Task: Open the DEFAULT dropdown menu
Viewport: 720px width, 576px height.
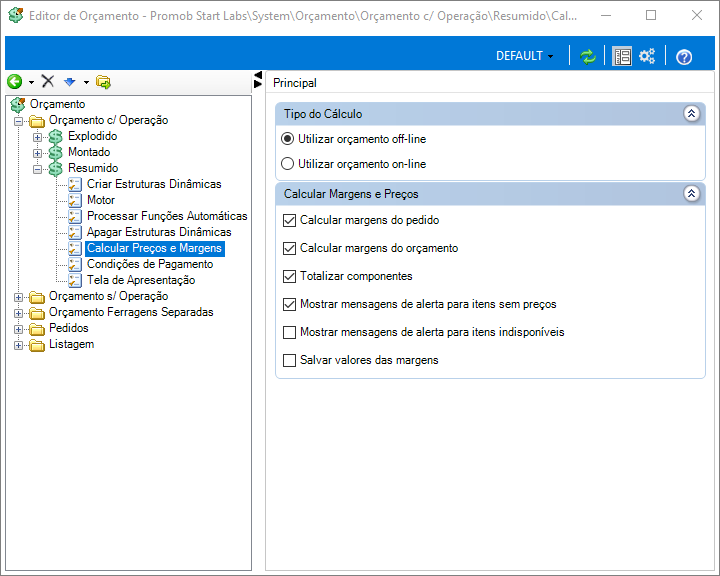Action: click(524, 56)
